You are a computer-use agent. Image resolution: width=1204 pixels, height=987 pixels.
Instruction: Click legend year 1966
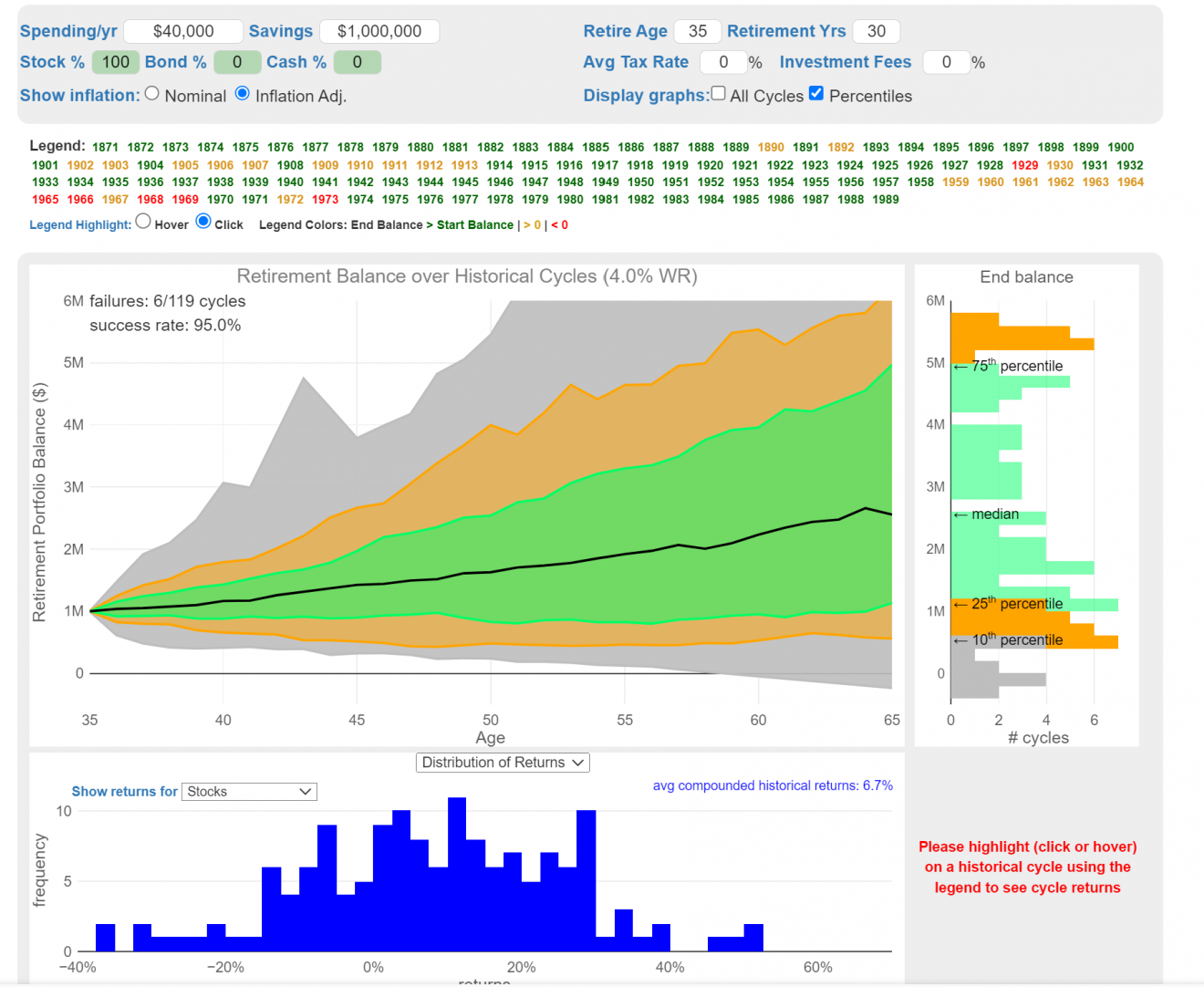click(80, 200)
